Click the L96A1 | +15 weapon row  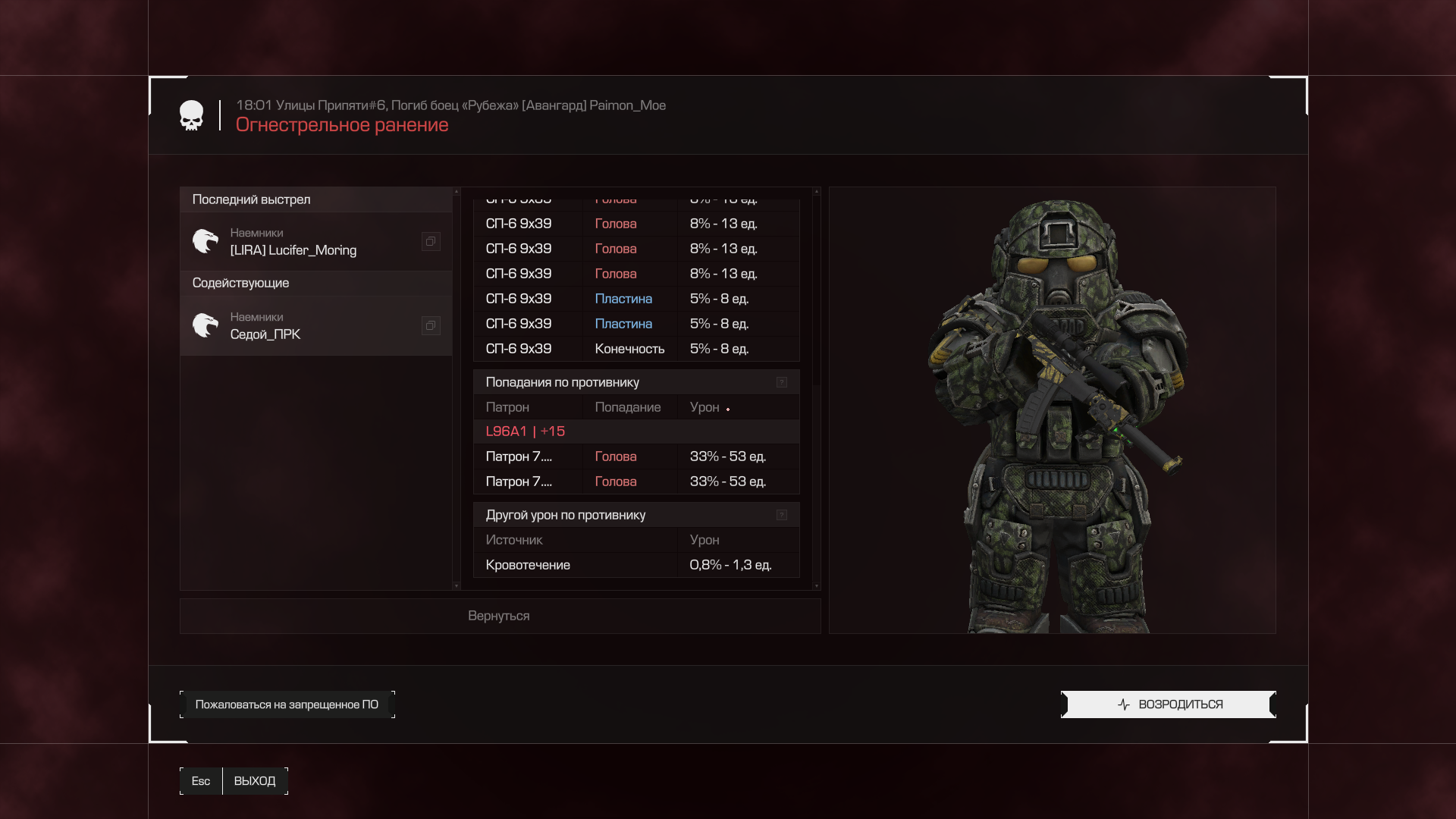pos(636,431)
